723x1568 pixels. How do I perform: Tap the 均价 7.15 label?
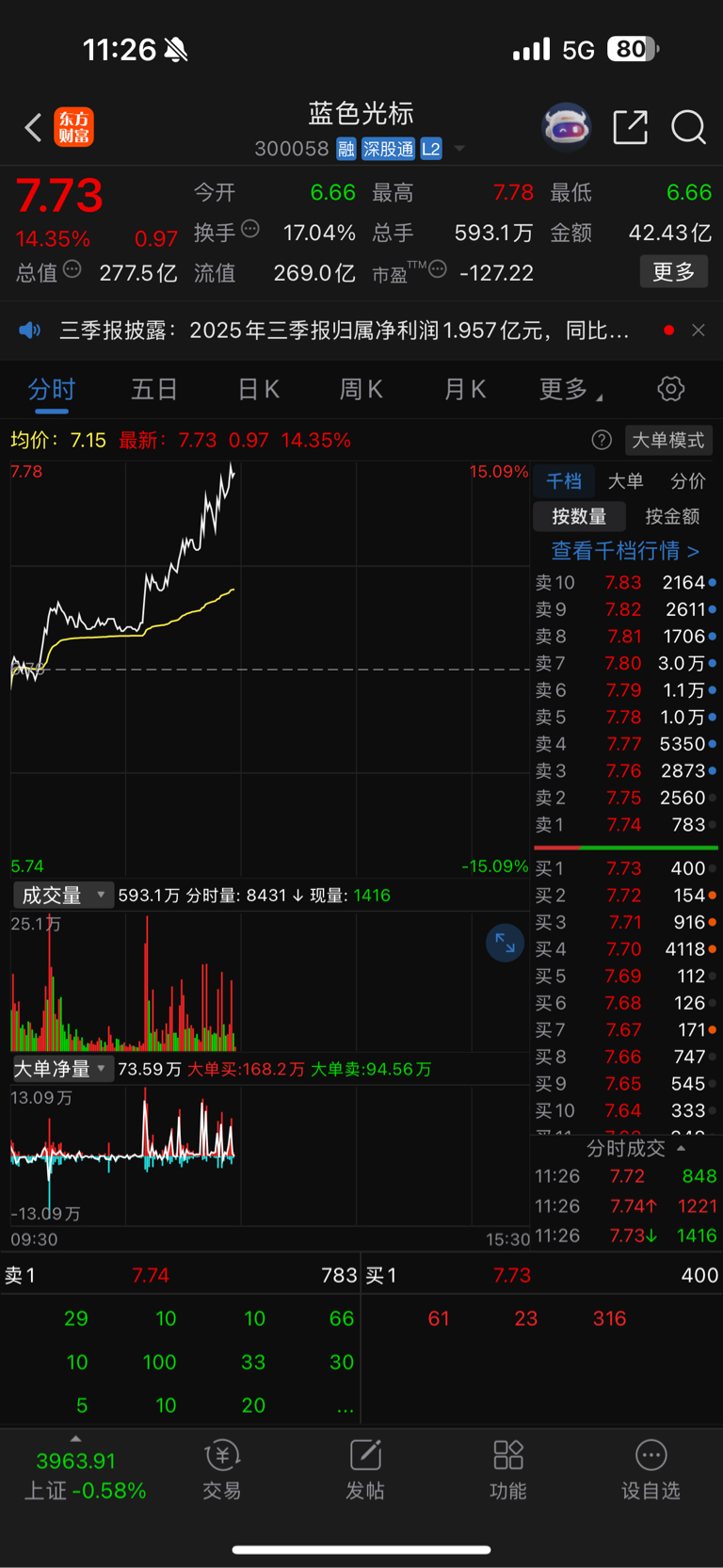pyautogui.click(x=58, y=440)
